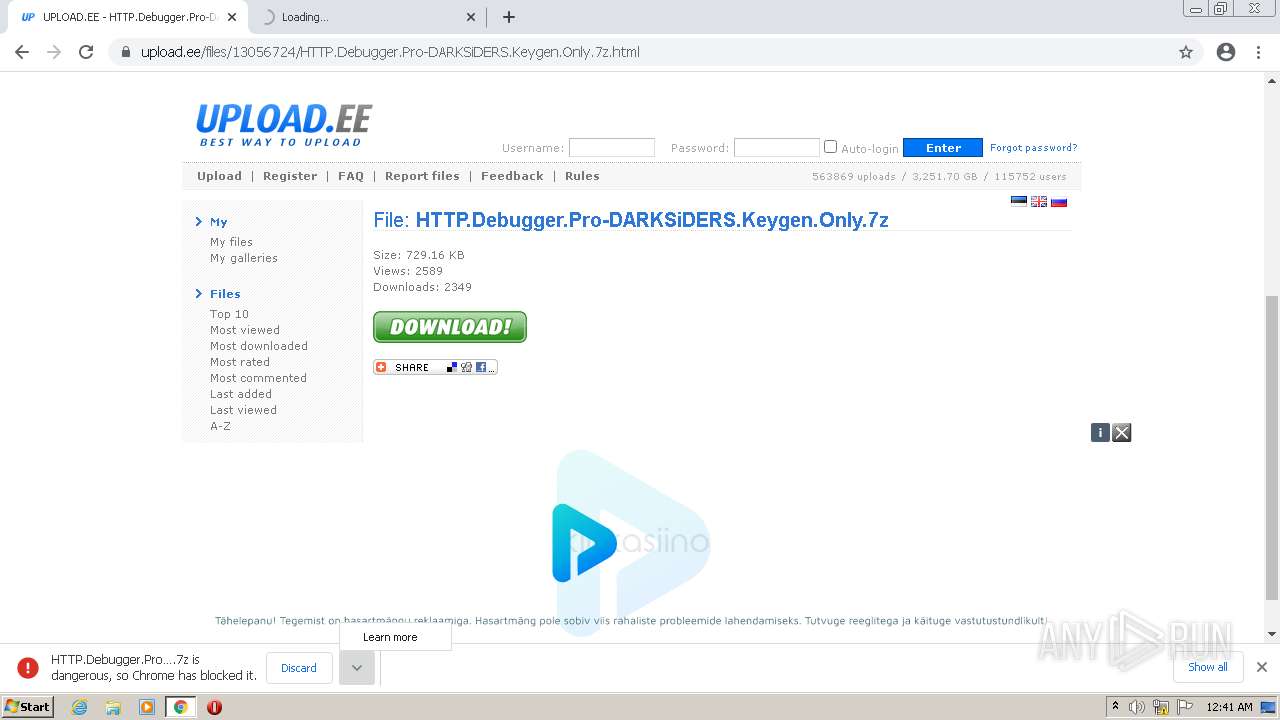Image resolution: width=1280 pixels, height=720 pixels.
Task: Focus the Username input field
Action: 611,148
